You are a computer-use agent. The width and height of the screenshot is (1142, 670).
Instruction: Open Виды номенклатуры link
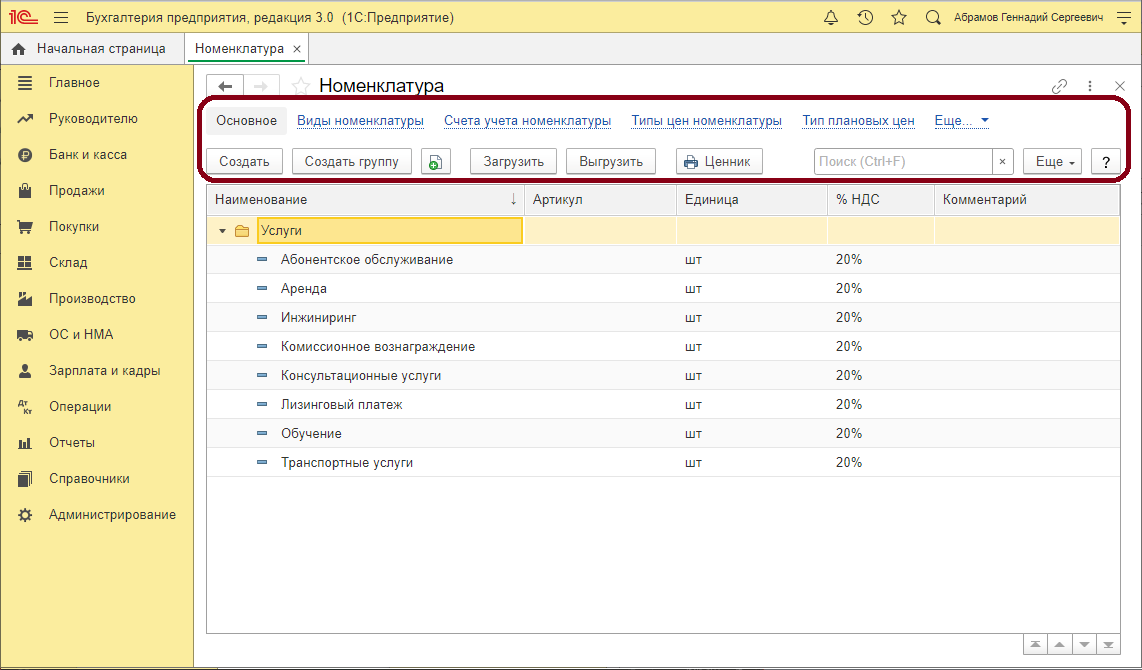[360, 121]
